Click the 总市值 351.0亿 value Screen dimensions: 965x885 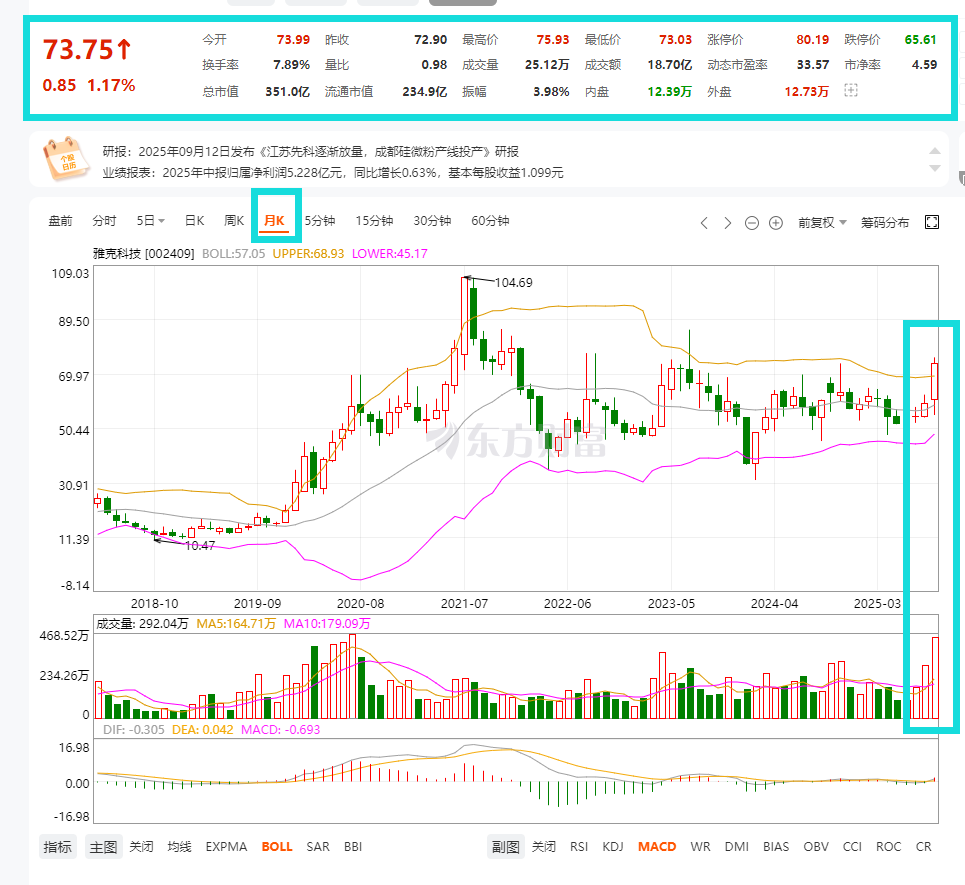point(287,92)
